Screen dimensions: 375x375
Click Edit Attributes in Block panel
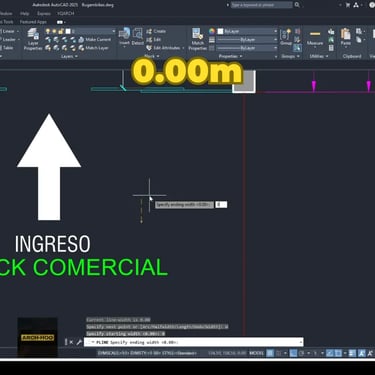point(163,48)
